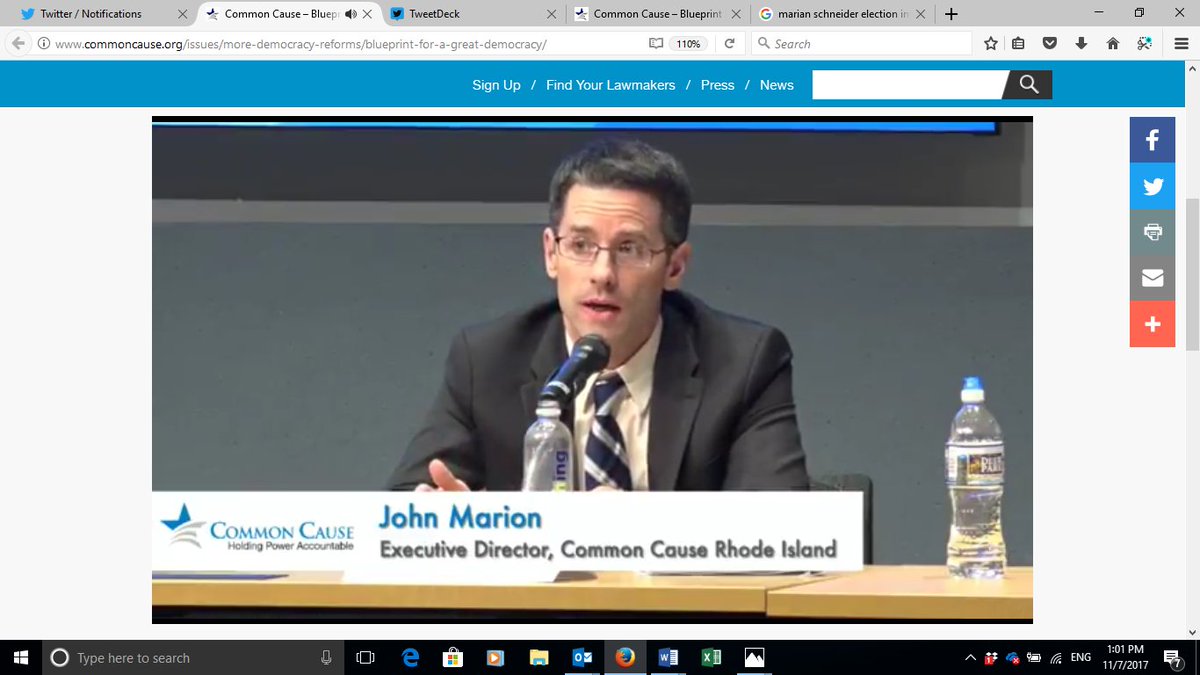Open the Press link

click(x=717, y=85)
